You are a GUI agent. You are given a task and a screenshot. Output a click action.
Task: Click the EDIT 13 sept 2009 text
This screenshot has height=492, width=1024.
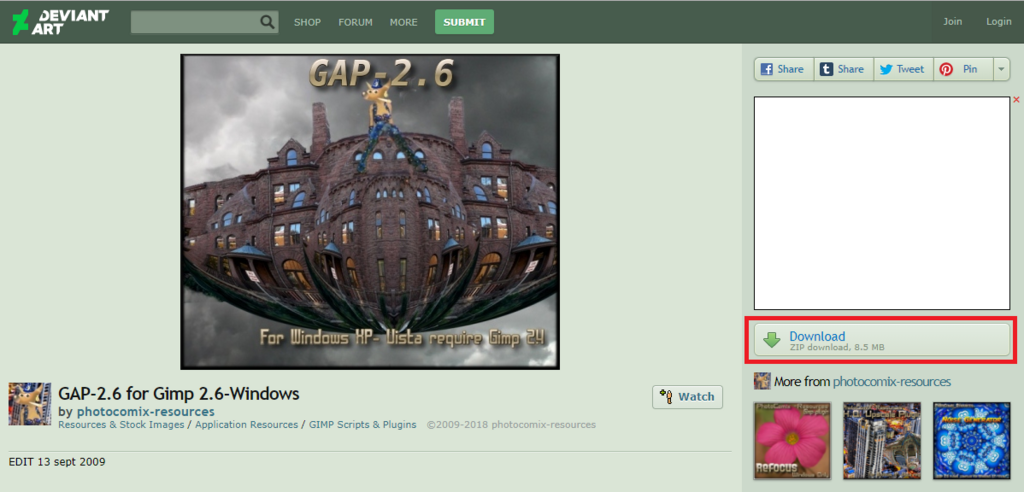[x=57, y=462]
